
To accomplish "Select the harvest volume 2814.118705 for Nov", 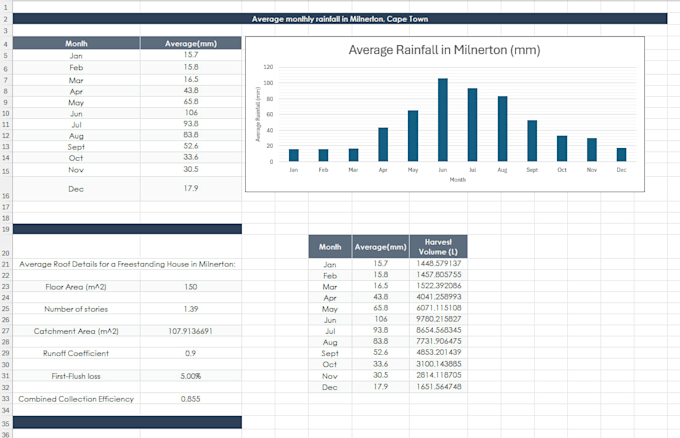I will click(438, 375).
